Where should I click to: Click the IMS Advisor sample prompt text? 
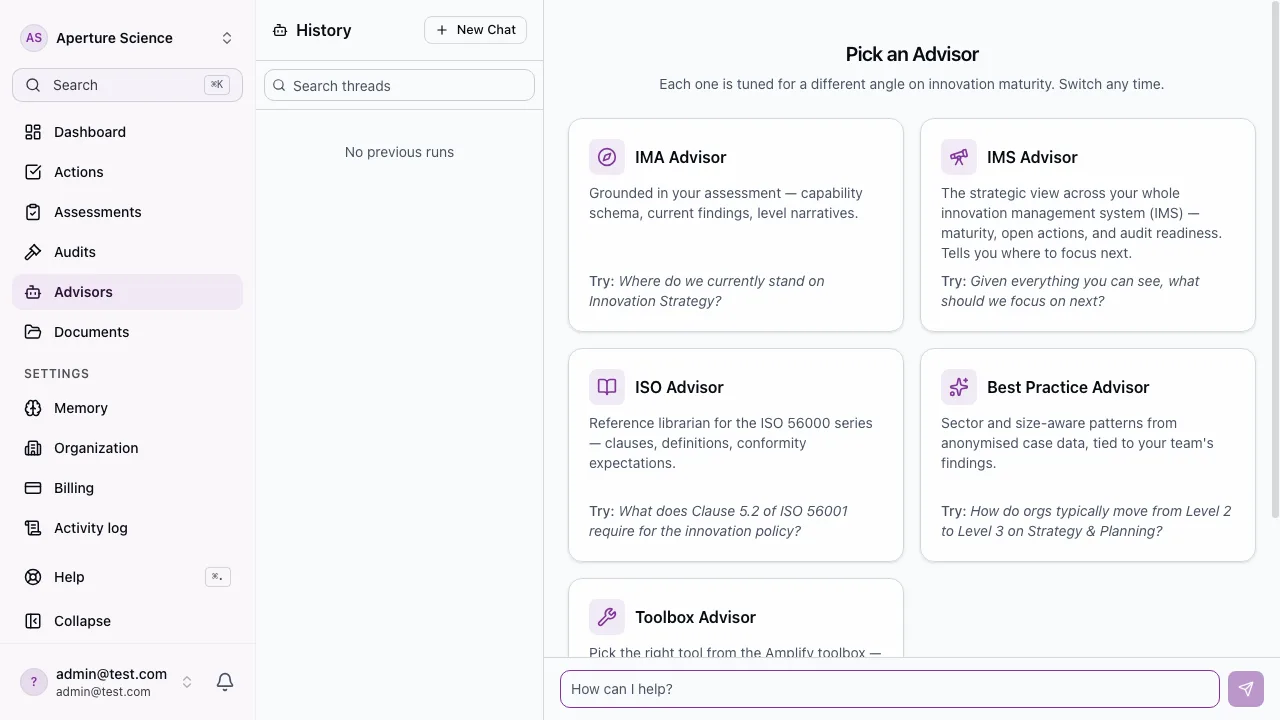(1070, 291)
